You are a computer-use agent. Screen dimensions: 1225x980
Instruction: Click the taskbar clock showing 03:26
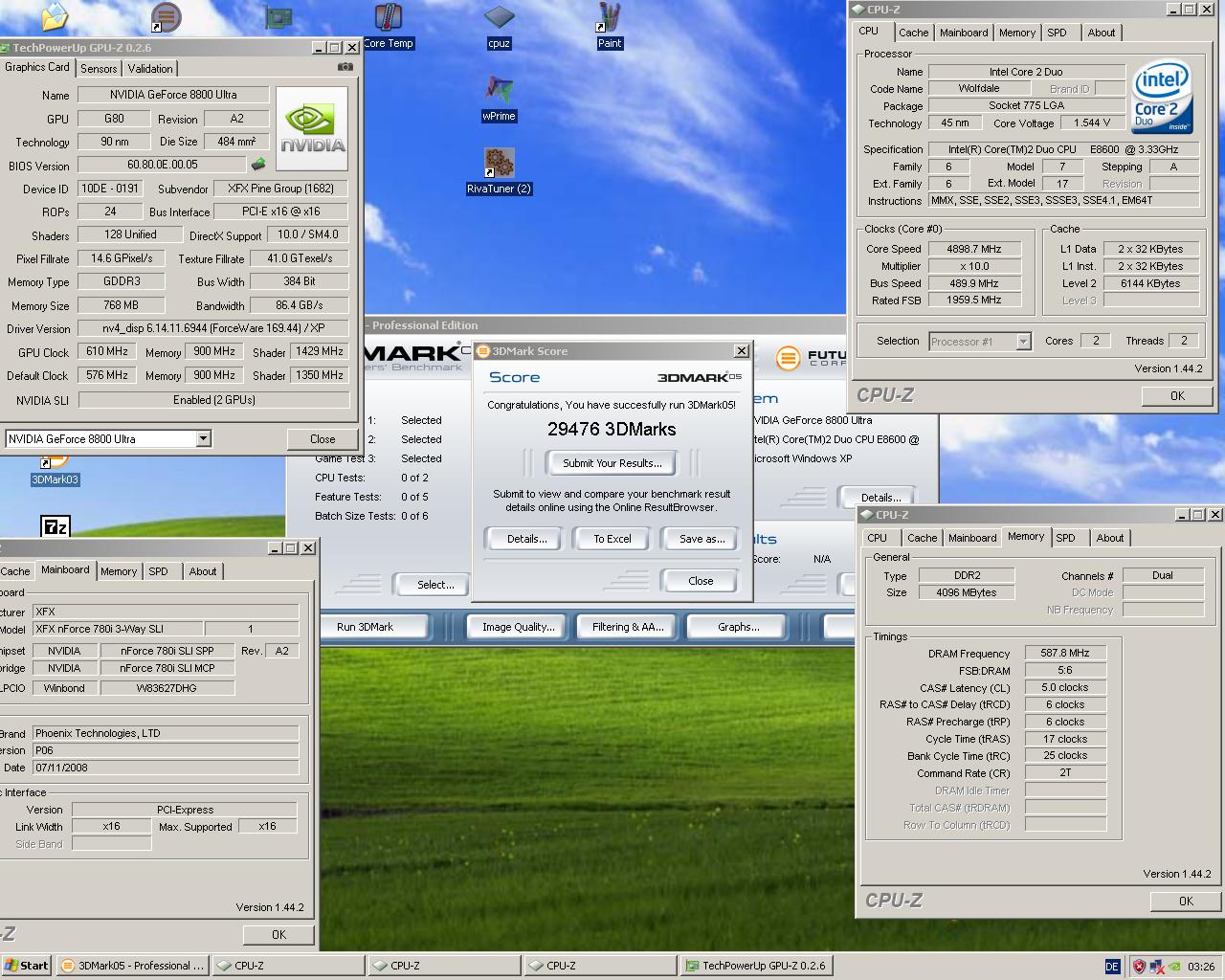pos(1201,967)
